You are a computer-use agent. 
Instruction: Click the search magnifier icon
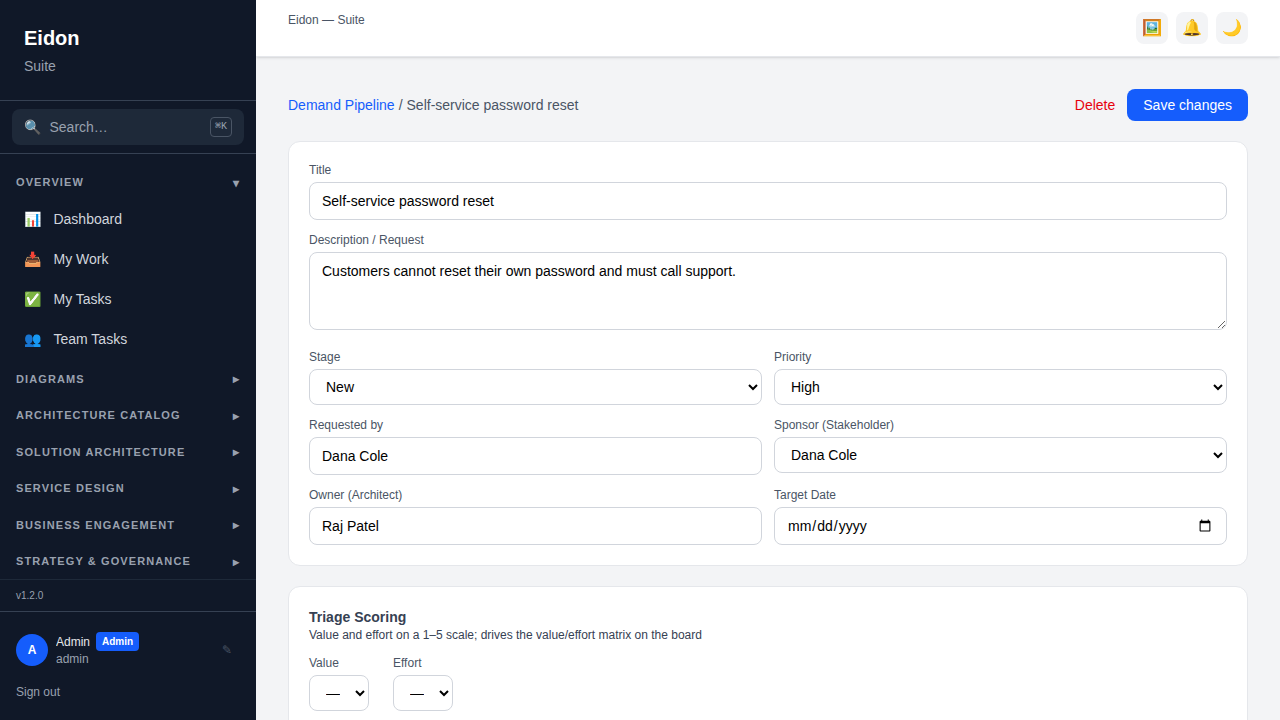32,127
